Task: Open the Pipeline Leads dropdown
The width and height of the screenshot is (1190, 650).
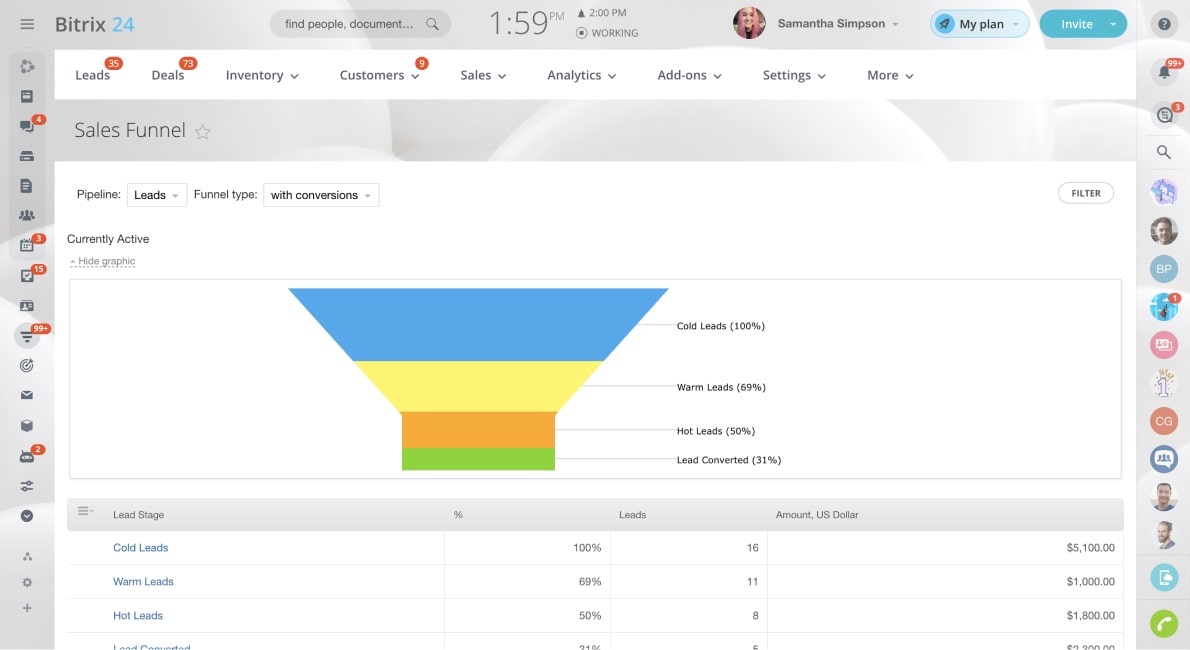Action: tap(157, 195)
